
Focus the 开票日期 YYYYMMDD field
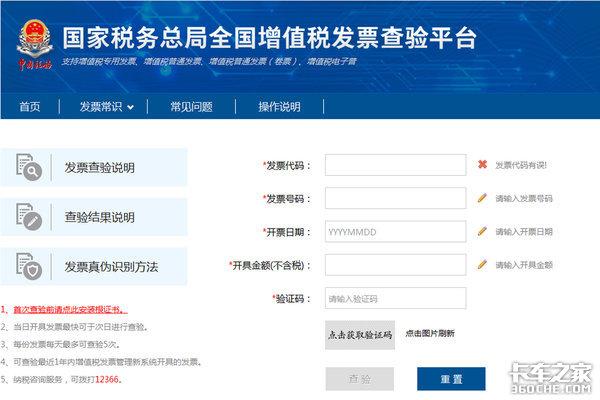pos(396,232)
